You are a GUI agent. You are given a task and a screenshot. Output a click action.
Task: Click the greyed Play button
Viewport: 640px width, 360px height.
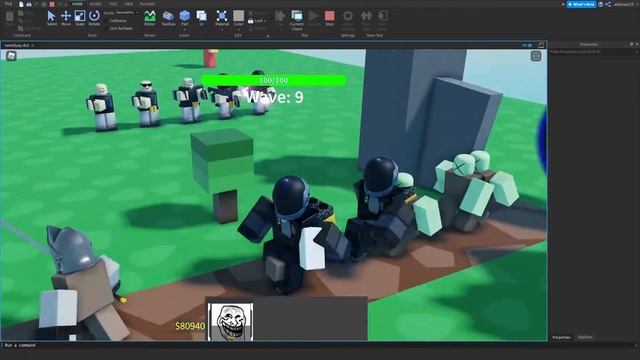point(280,18)
